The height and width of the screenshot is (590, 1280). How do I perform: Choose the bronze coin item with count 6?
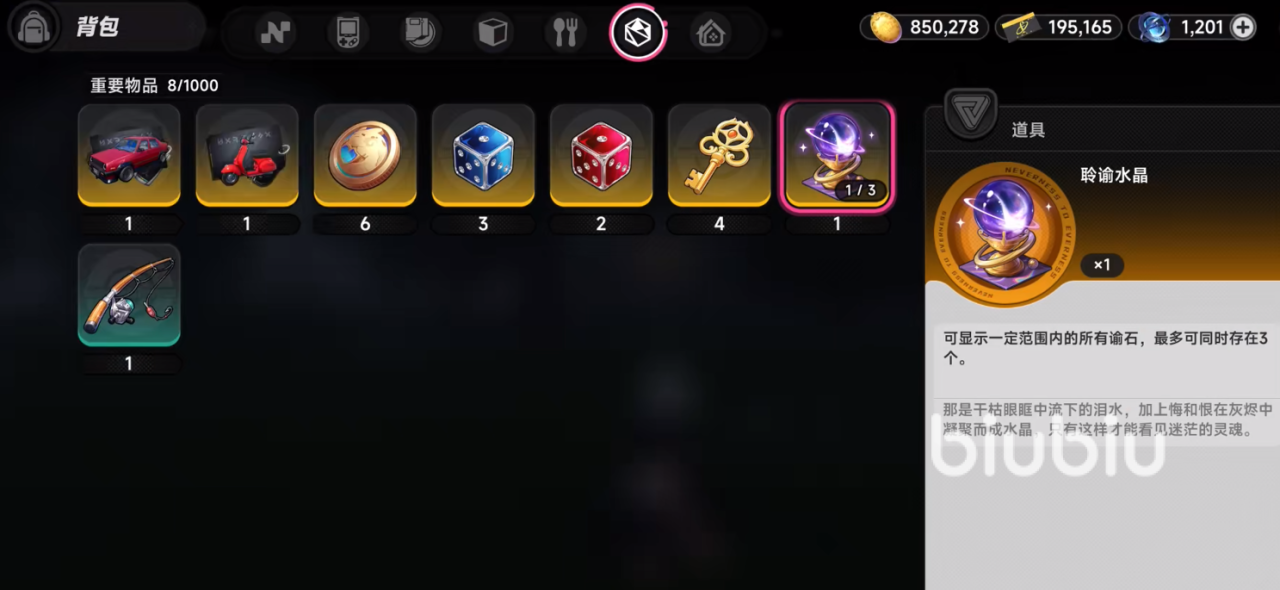[x=365, y=156]
